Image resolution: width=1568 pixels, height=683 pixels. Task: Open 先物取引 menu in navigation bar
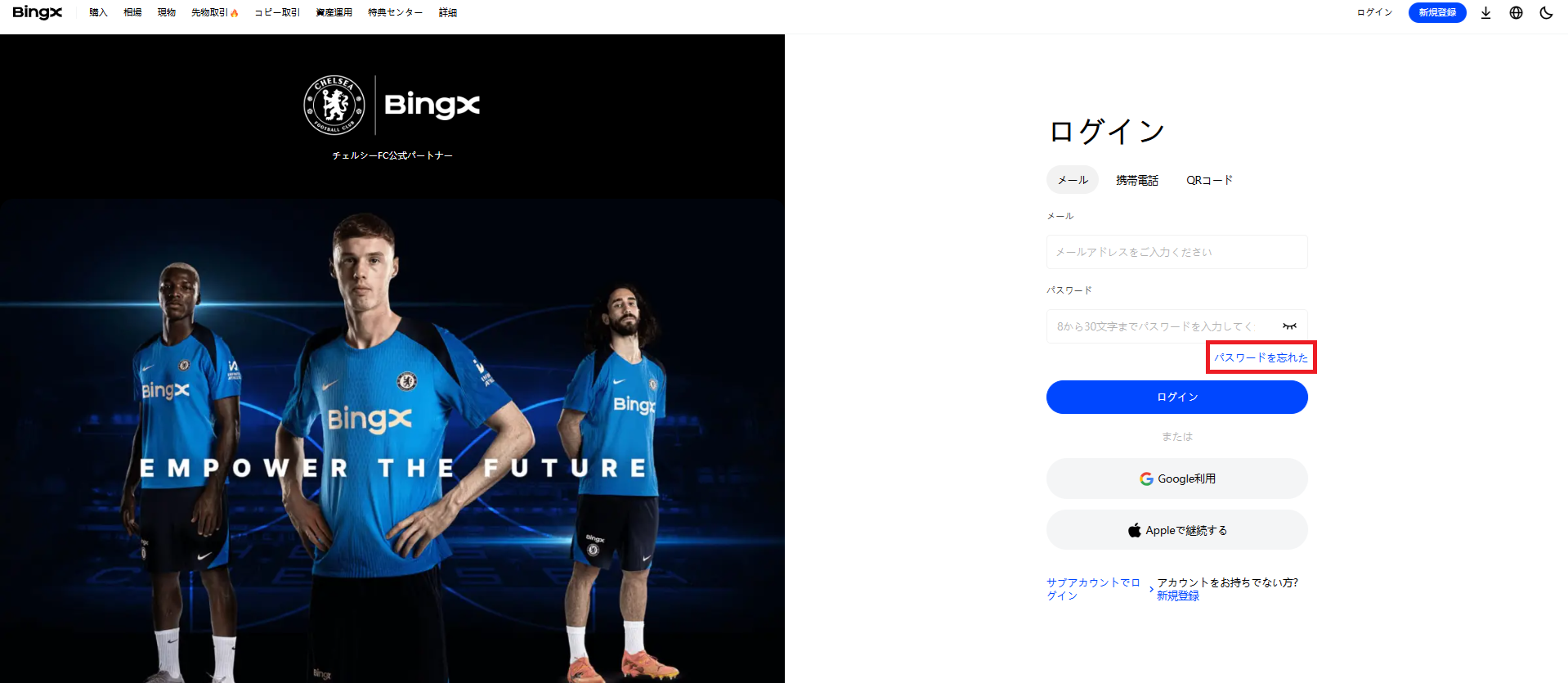coord(215,12)
